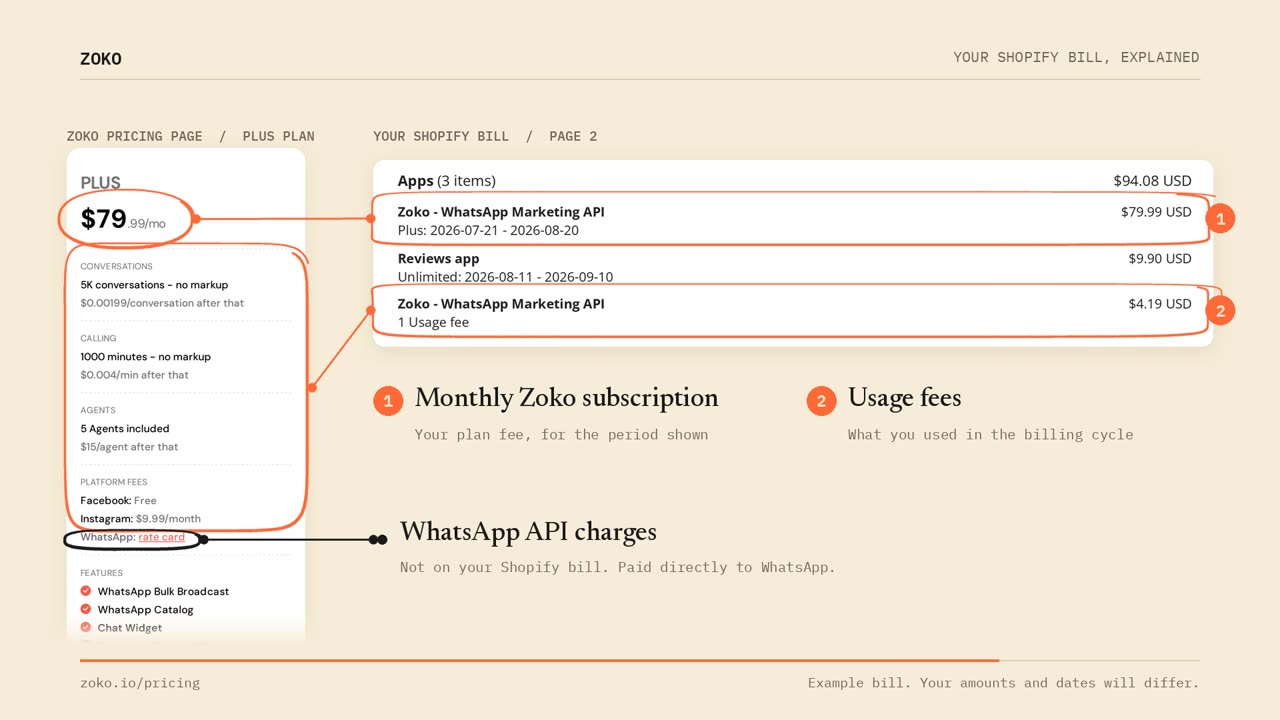Click the 'Instagram: $9.99/month' fee

pos(140,518)
